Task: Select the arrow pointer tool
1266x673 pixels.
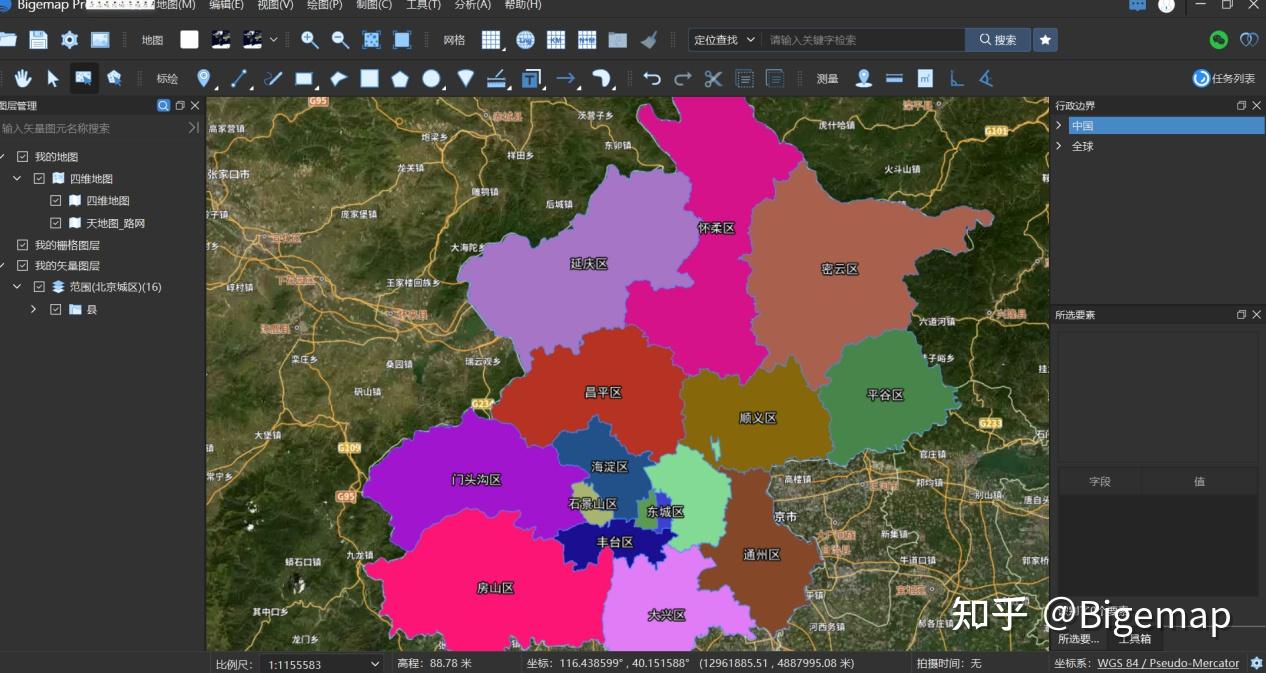Action: [53, 78]
